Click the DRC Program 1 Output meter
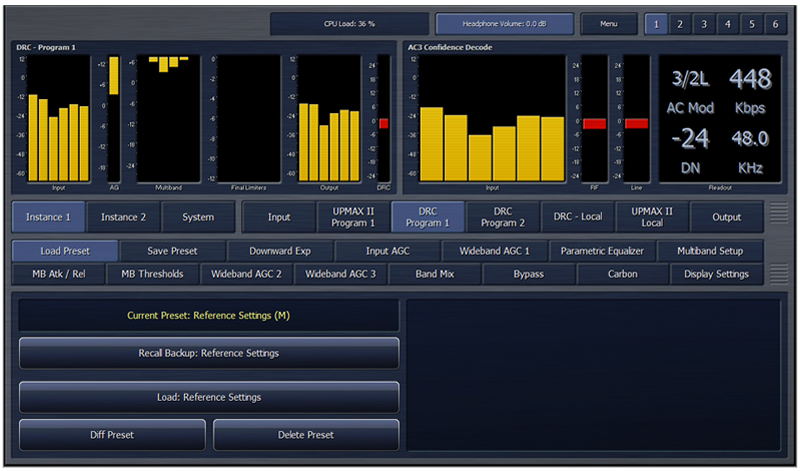Image resolution: width=800 pixels, height=471 pixels. coord(329,118)
